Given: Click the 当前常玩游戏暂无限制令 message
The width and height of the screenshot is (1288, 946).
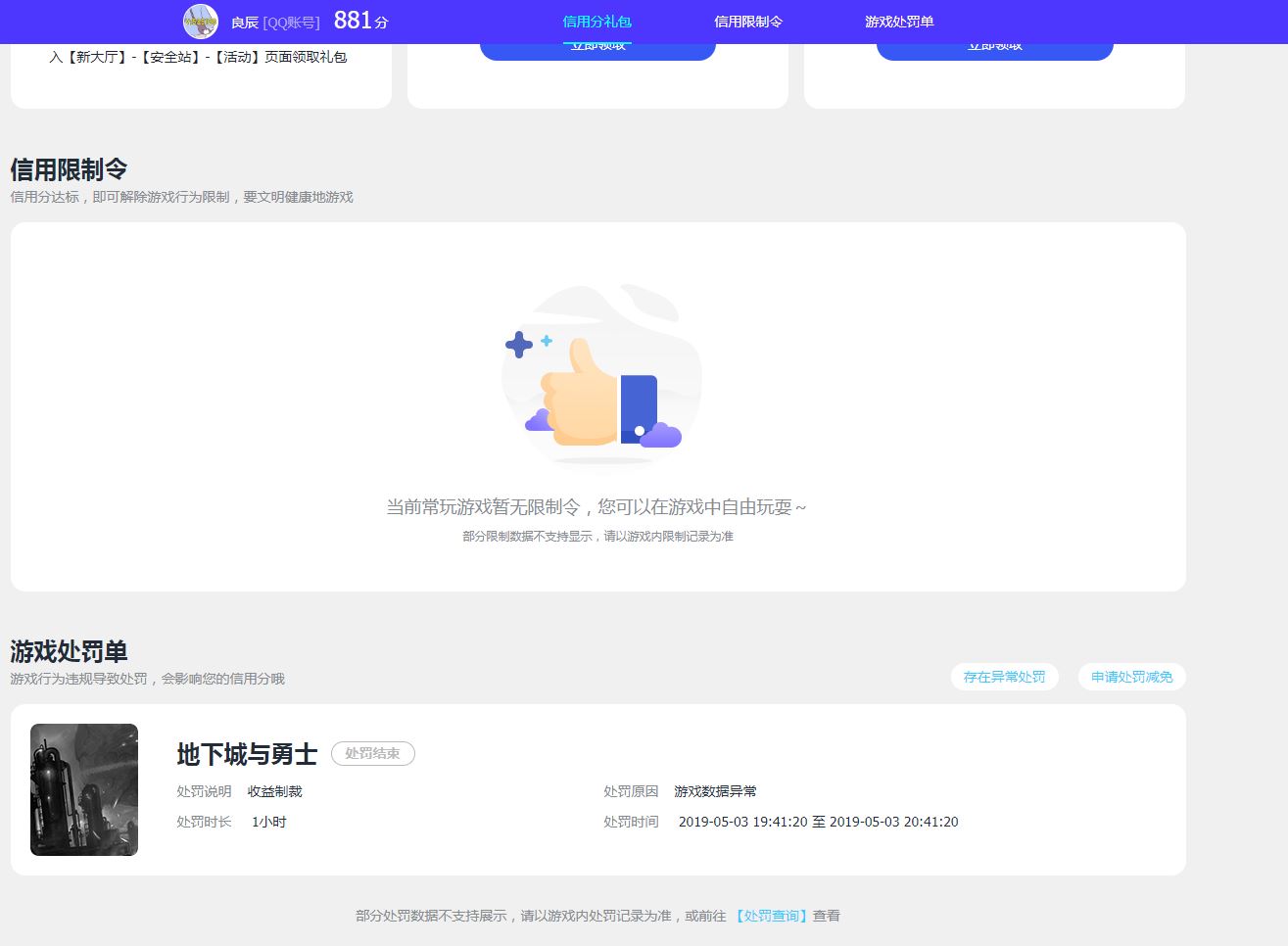Looking at the screenshot, I should [596, 507].
